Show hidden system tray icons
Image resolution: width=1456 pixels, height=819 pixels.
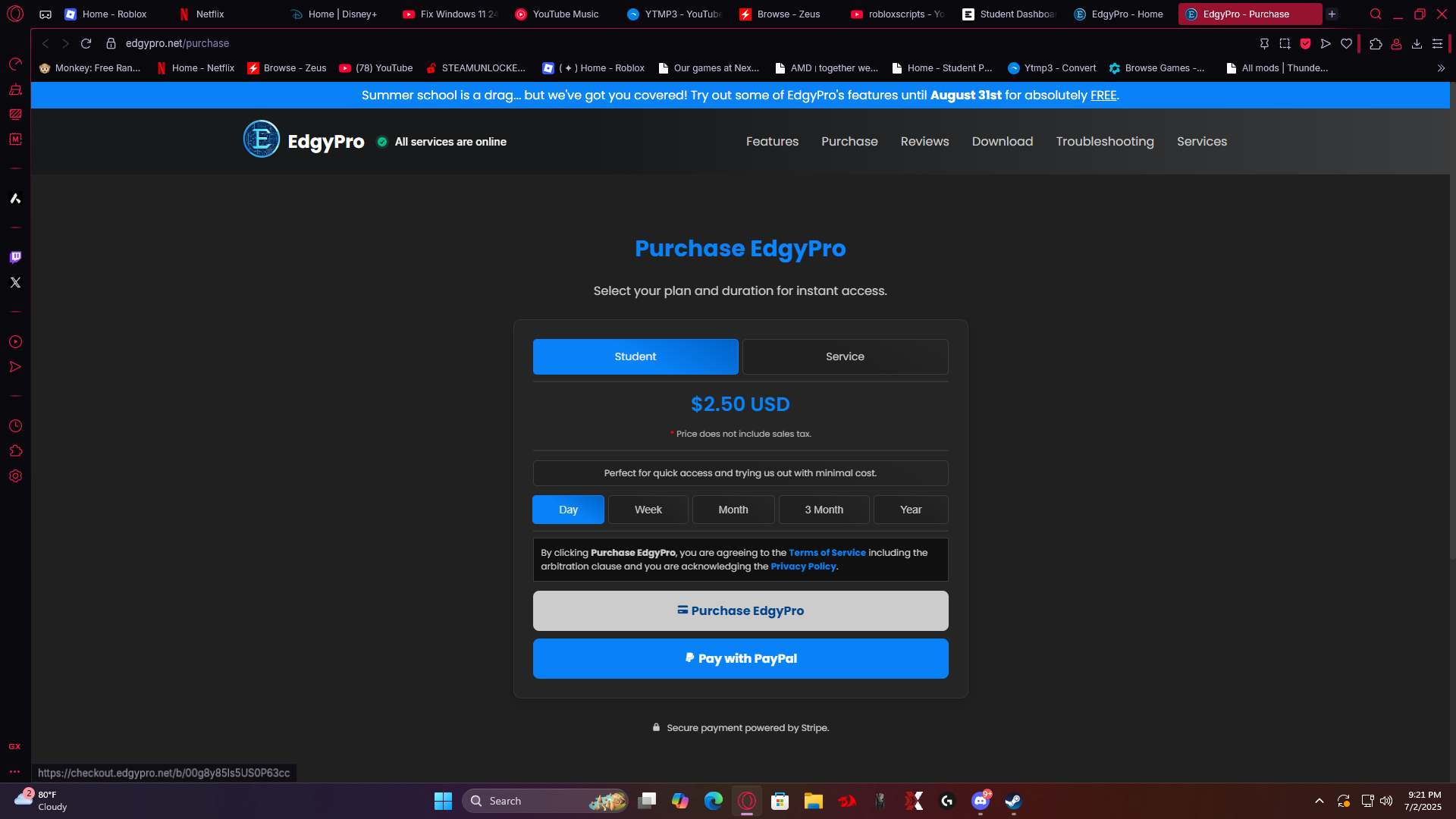click(1319, 801)
